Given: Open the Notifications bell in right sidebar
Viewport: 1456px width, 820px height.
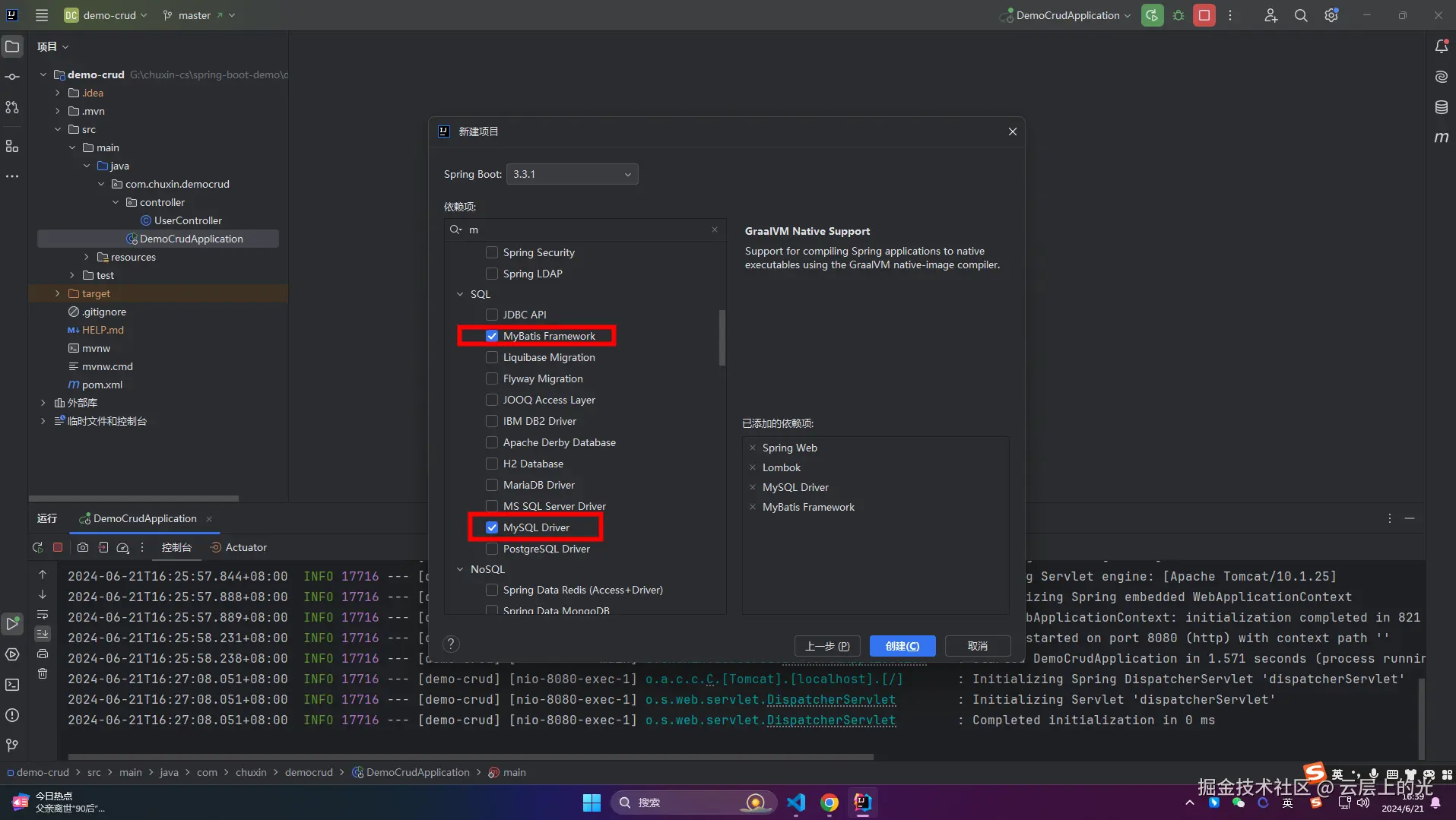Looking at the screenshot, I should (x=1441, y=46).
